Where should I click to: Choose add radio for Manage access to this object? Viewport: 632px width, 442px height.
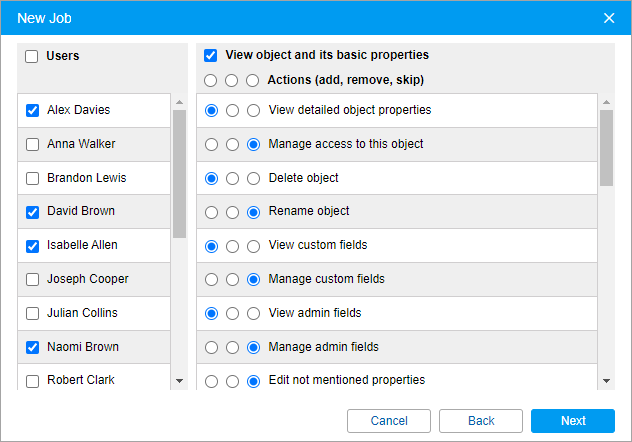pos(211,144)
